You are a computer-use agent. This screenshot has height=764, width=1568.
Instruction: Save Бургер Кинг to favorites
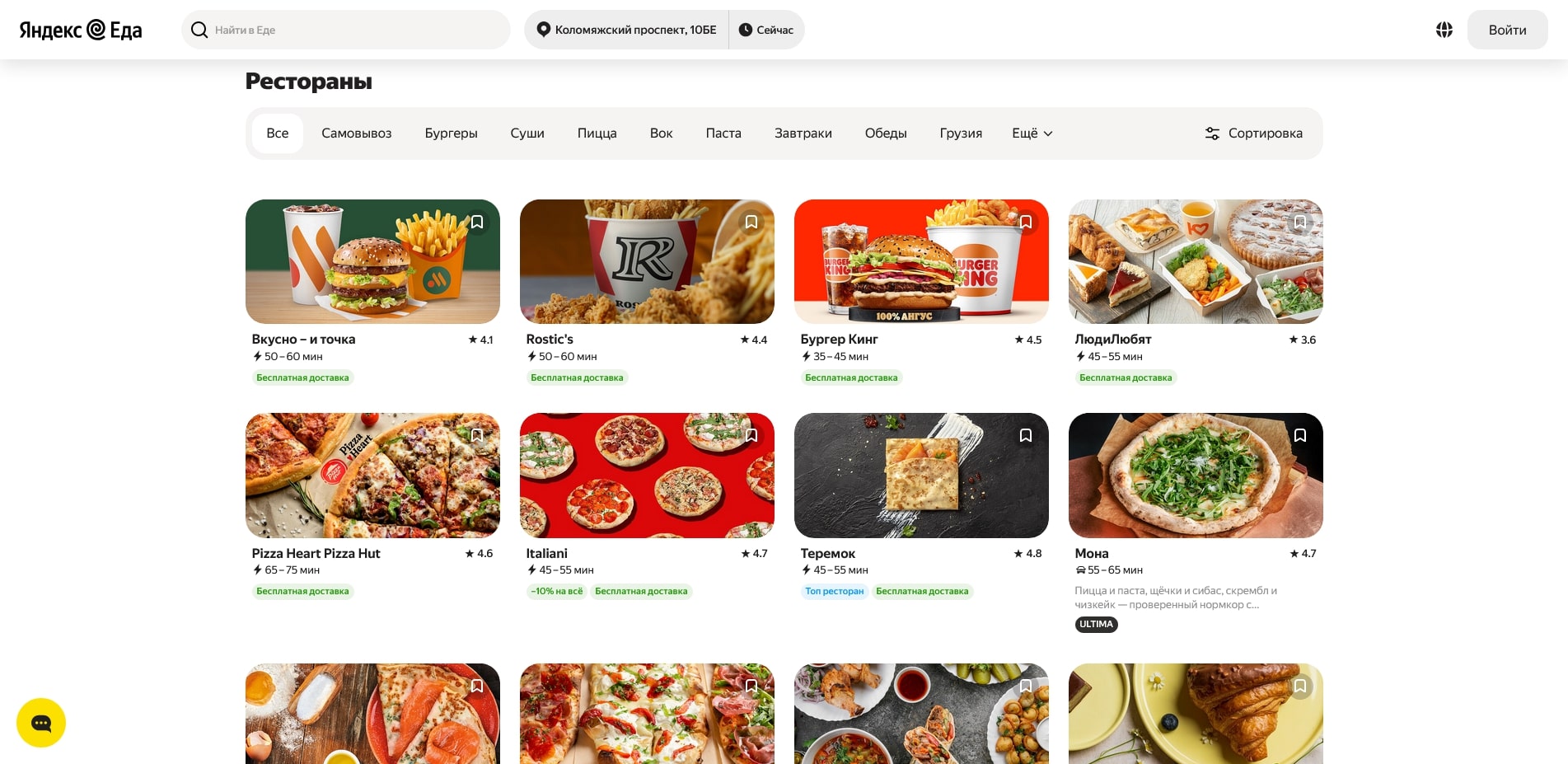pyautogui.click(x=1026, y=223)
